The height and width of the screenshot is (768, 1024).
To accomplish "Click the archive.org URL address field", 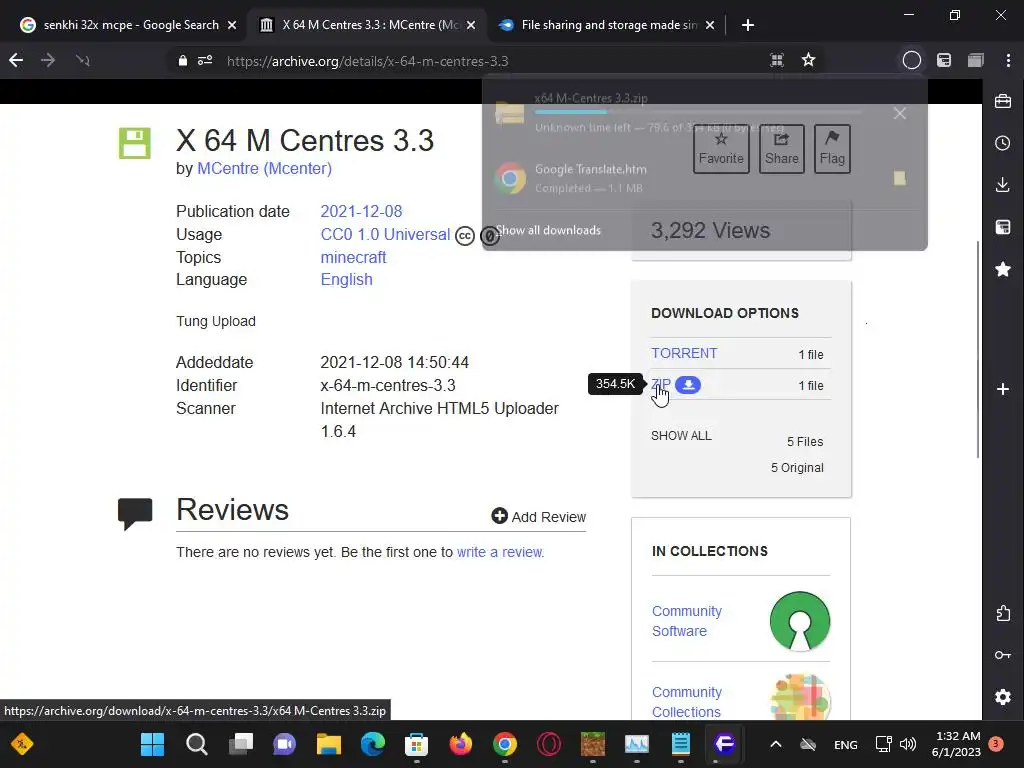I will [x=368, y=61].
